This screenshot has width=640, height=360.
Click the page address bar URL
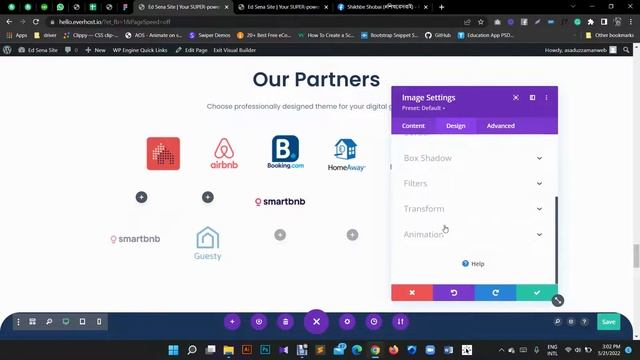[x=114, y=22]
